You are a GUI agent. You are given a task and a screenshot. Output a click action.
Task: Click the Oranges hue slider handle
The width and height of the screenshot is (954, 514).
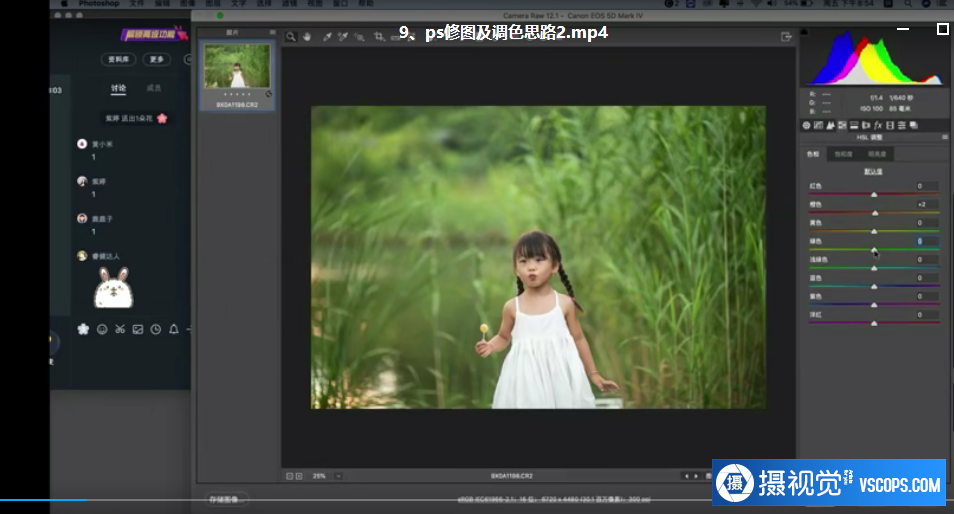coord(876,213)
